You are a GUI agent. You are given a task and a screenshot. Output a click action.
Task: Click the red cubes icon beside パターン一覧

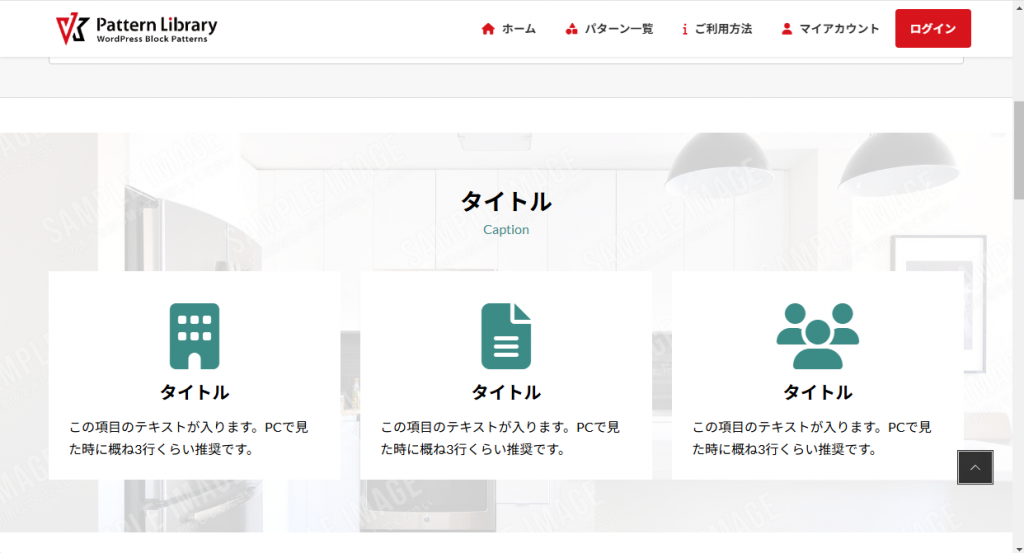[571, 29]
